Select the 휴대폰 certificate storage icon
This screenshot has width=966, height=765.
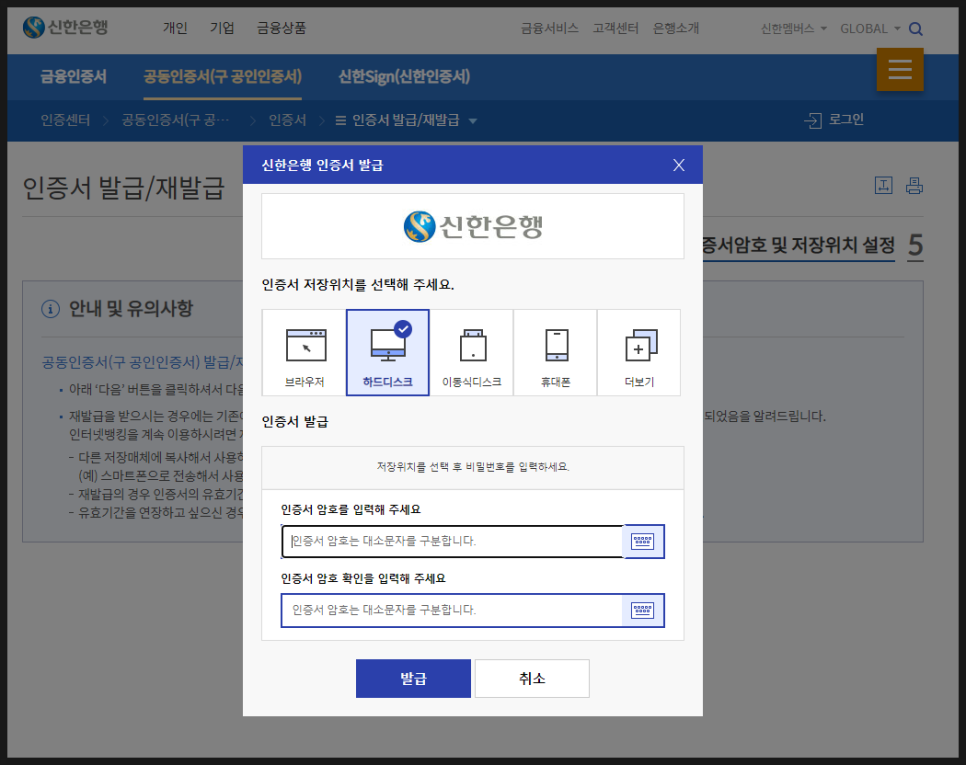(555, 352)
